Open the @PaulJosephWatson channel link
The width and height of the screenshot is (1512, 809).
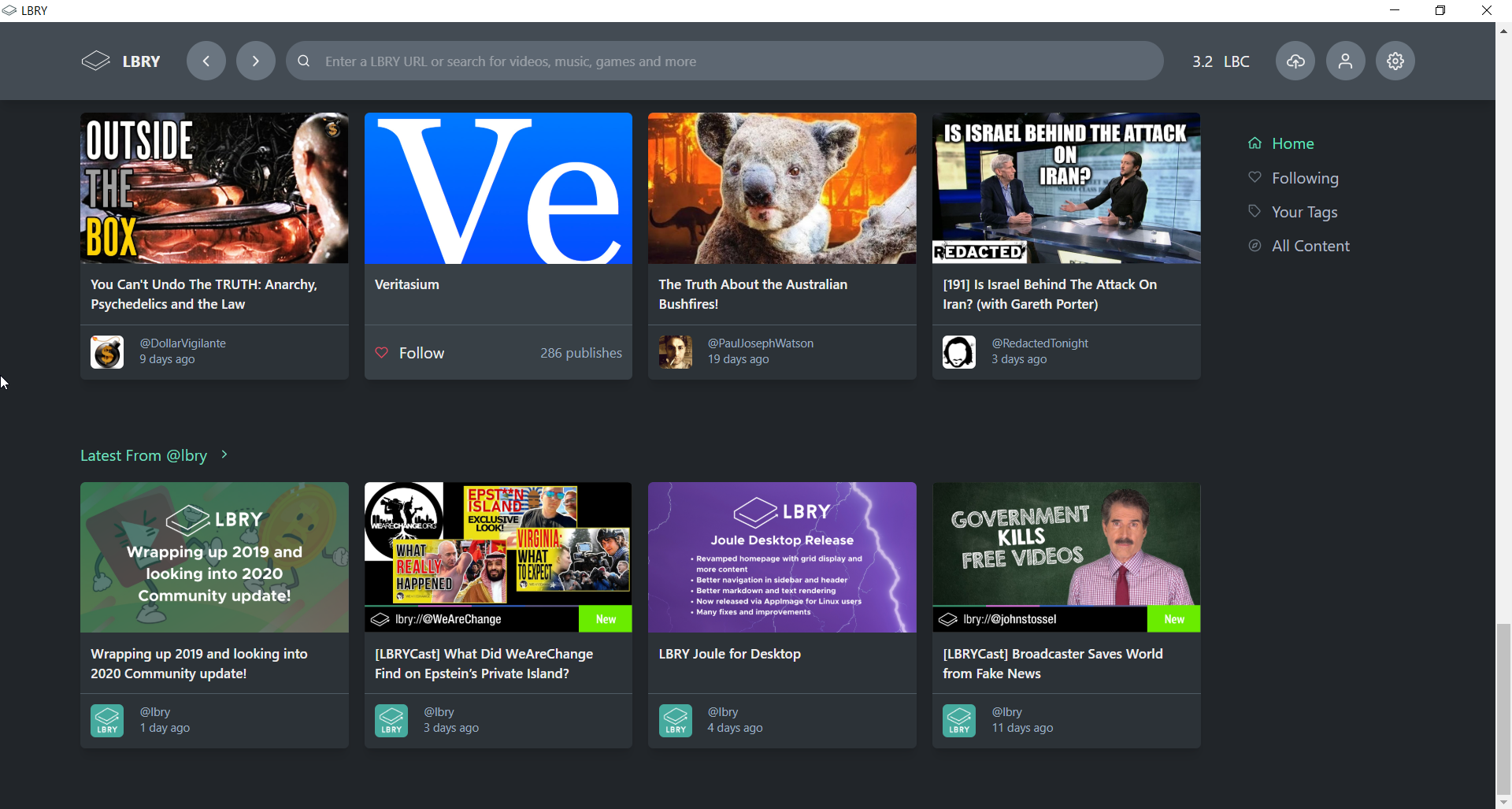tap(761, 343)
